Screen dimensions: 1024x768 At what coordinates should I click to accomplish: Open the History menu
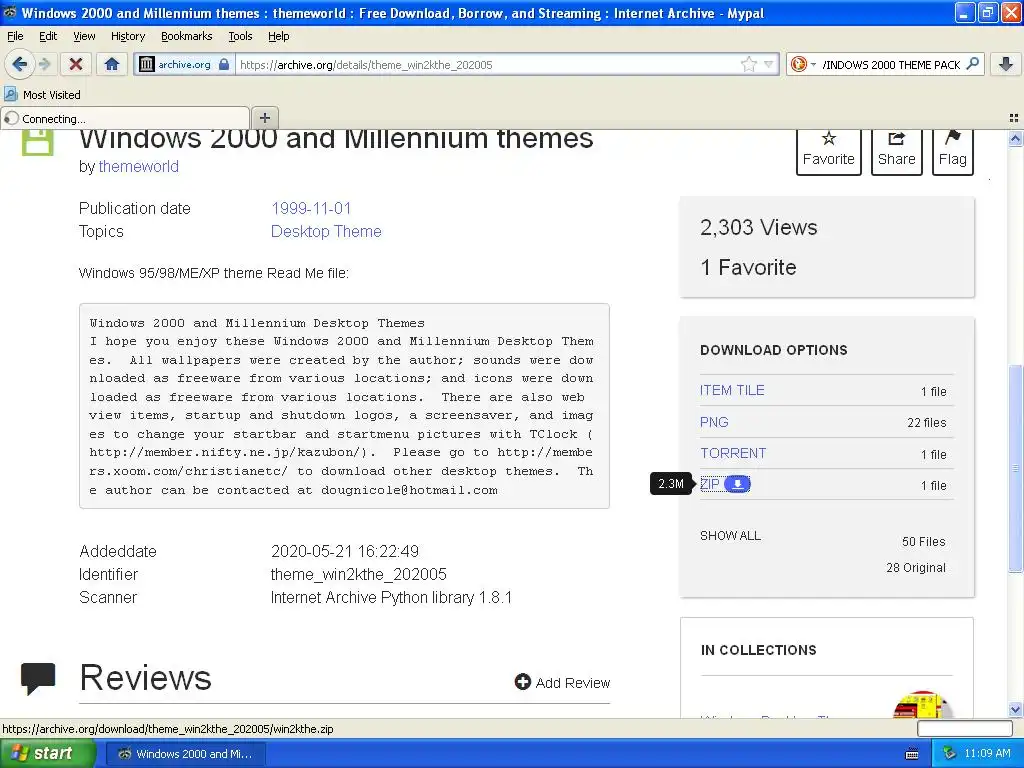(128, 36)
